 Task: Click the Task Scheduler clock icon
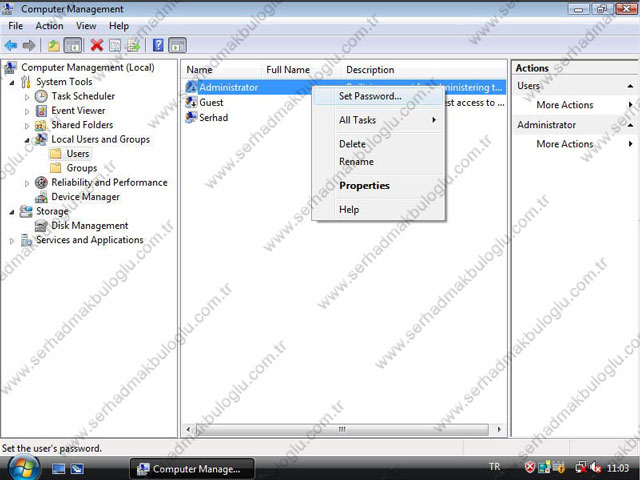(41, 96)
